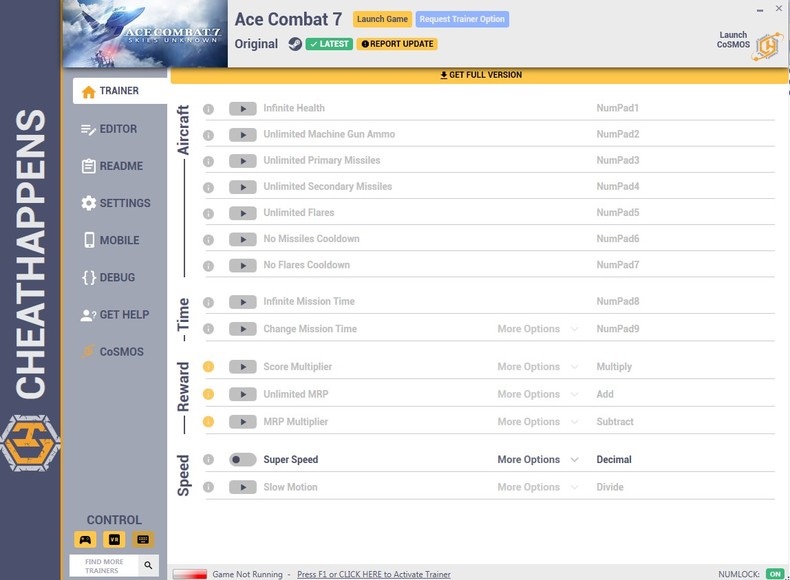
Task: Click the Decimal hotkey for Super Speed
Action: coord(614,460)
